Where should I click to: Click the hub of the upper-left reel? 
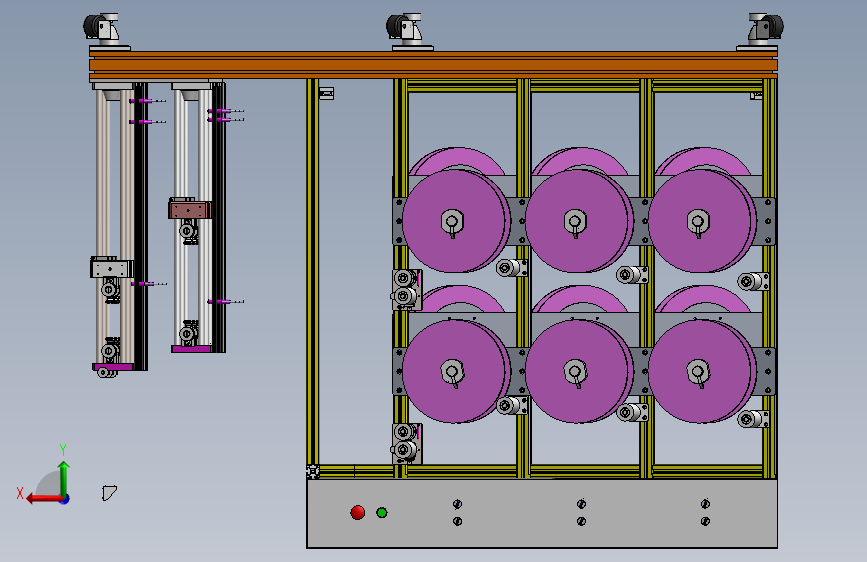(x=452, y=222)
